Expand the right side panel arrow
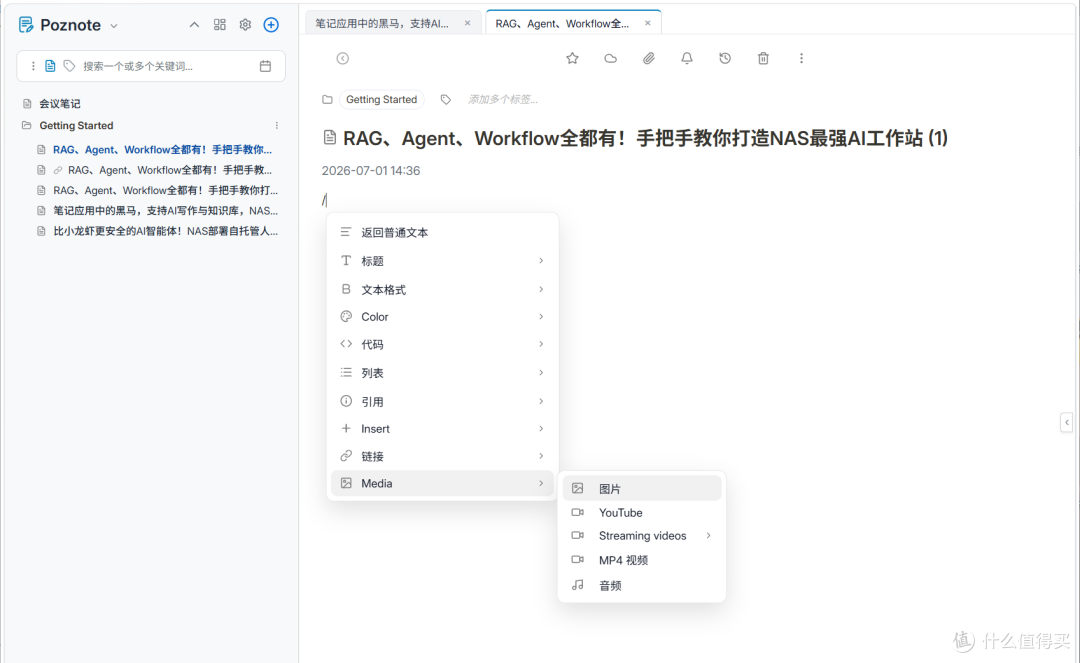Screen dimensions: 1080x663 click(x=1066, y=422)
